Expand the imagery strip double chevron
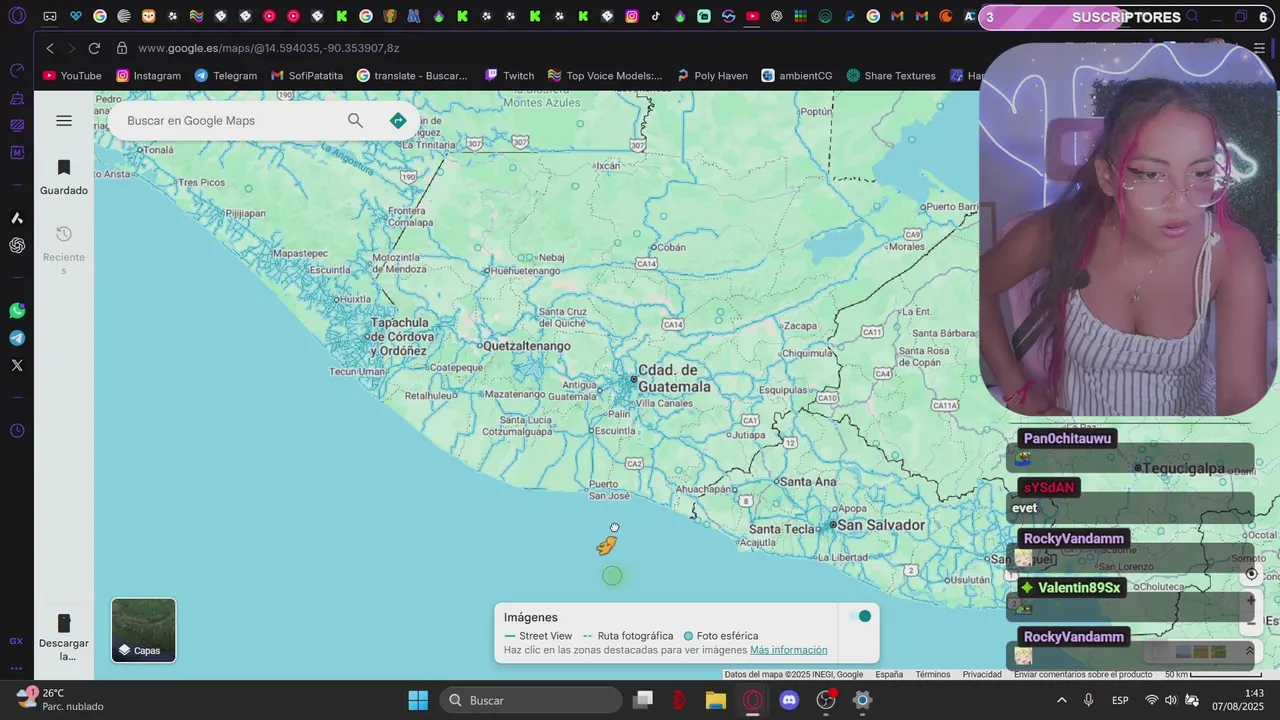1280x720 pixels. pos(1249,651)
